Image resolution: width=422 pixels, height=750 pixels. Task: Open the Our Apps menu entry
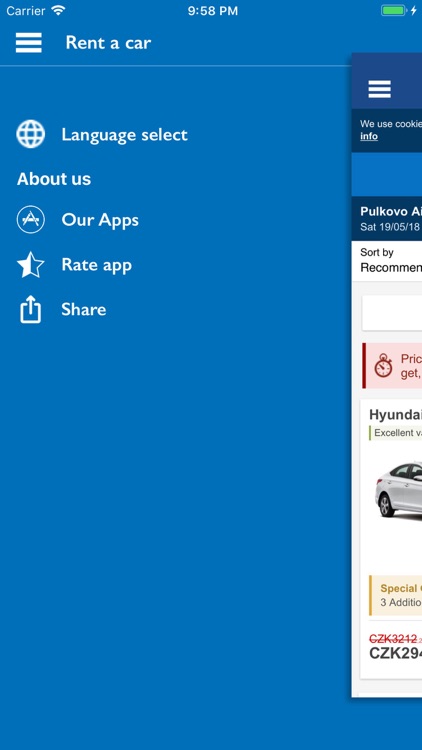point(100,221)
